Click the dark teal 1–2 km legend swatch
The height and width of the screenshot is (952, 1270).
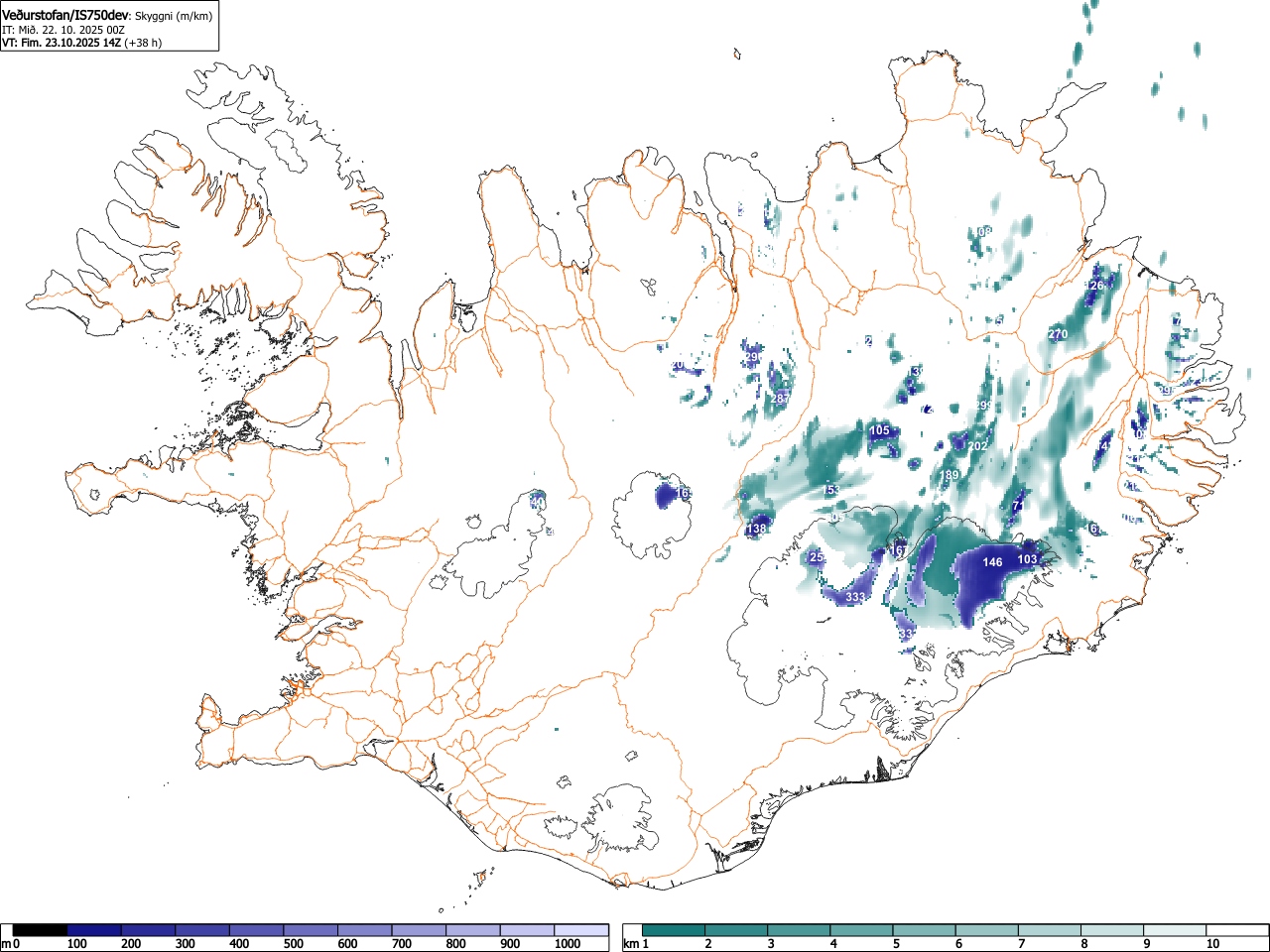coord(675,930)
